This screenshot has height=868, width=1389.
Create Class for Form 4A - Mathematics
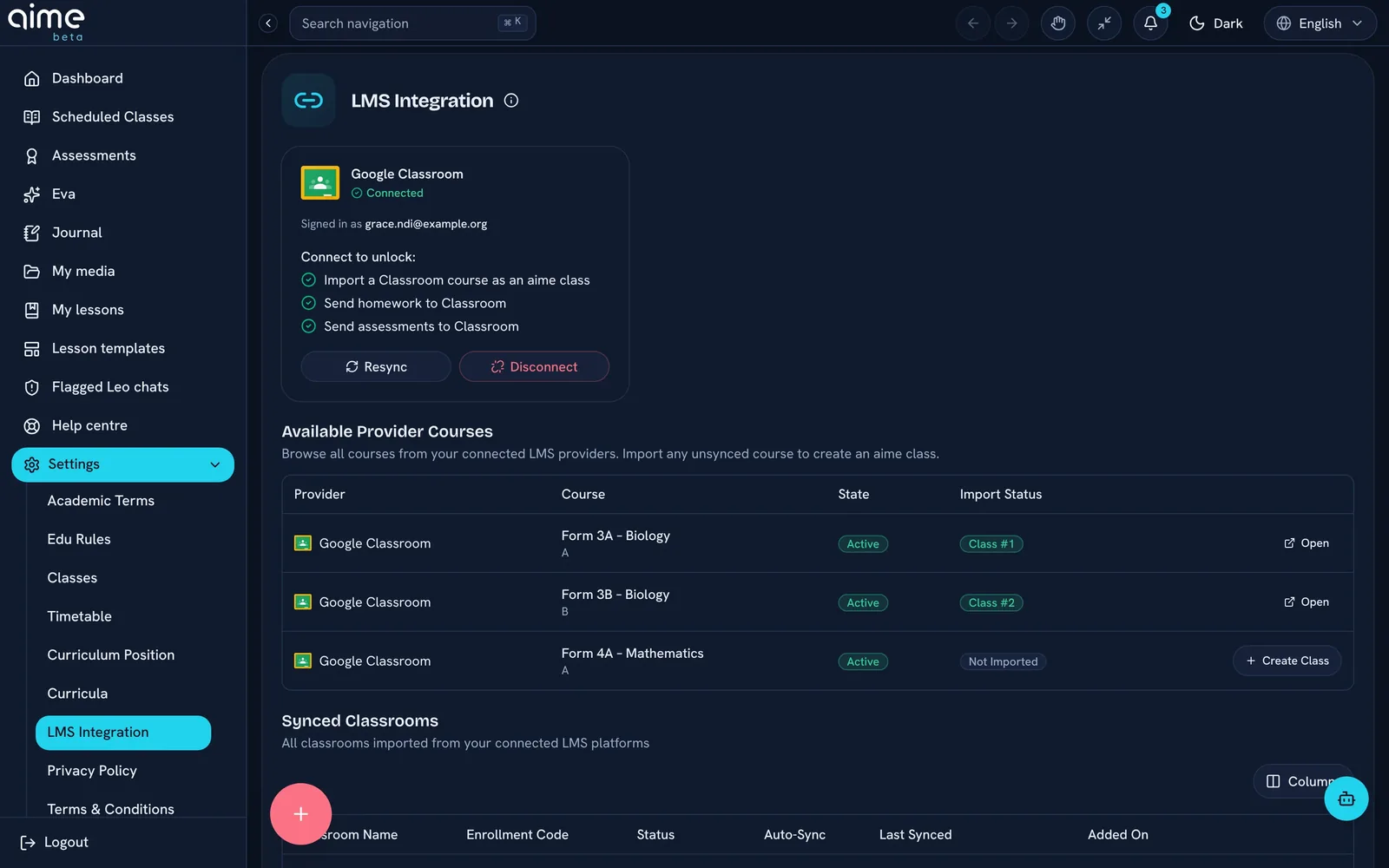tap(1287, 661)
